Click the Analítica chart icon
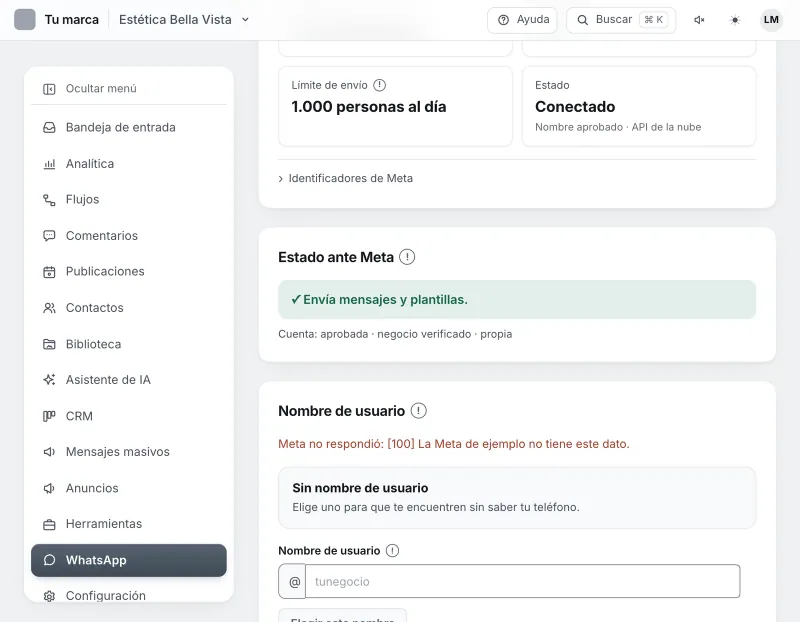 point(49,164)
